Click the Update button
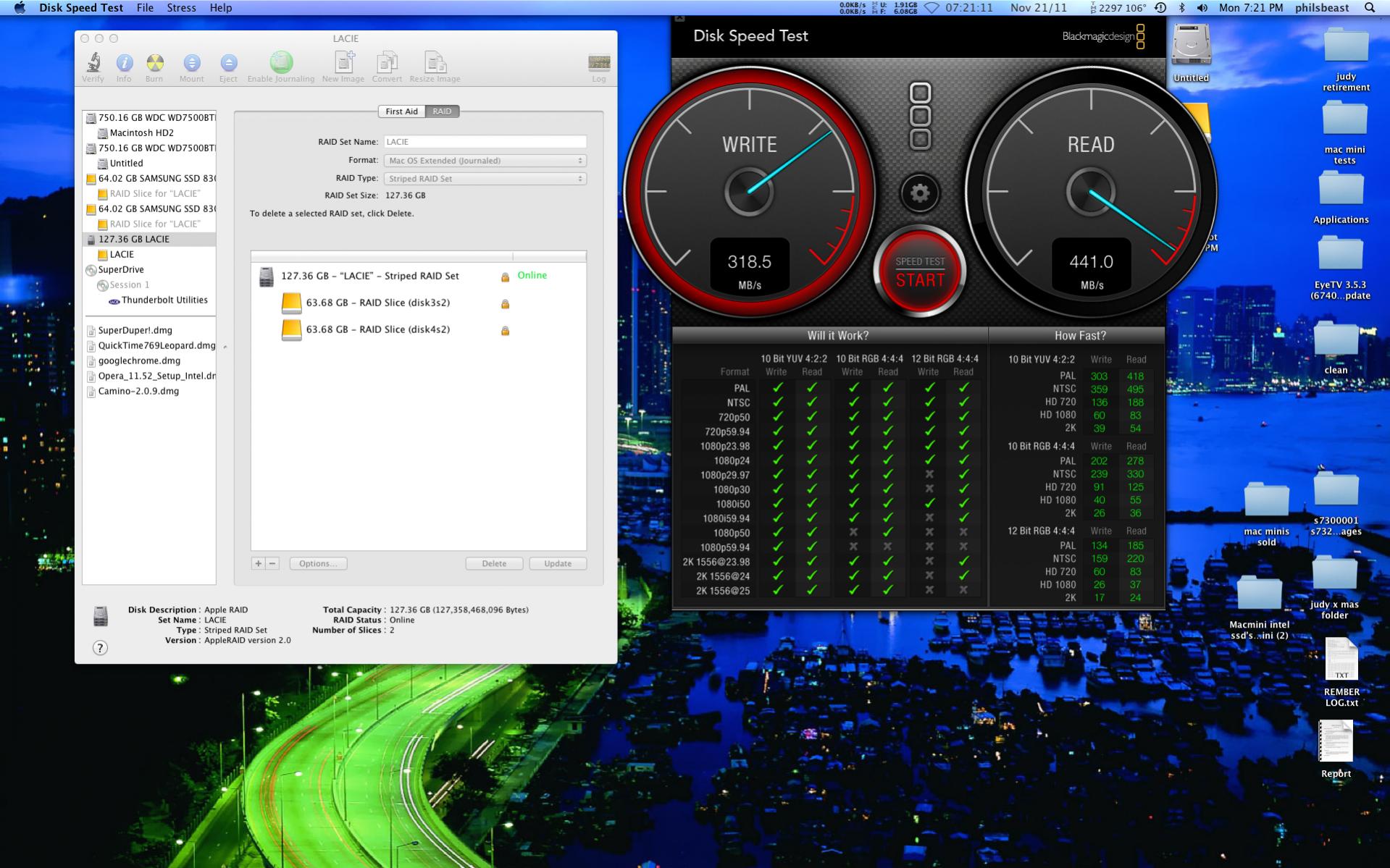This screenshot has height=868, width=1390. pyautogui.click(x=558, y=563)
